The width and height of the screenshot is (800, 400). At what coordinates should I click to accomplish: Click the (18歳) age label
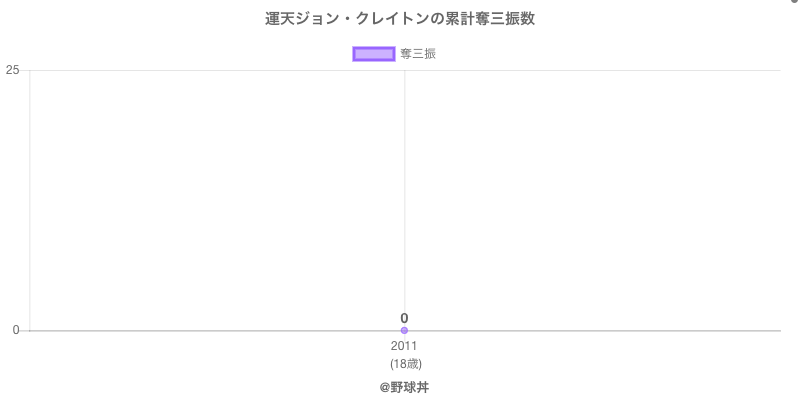[x=404, y=363]
